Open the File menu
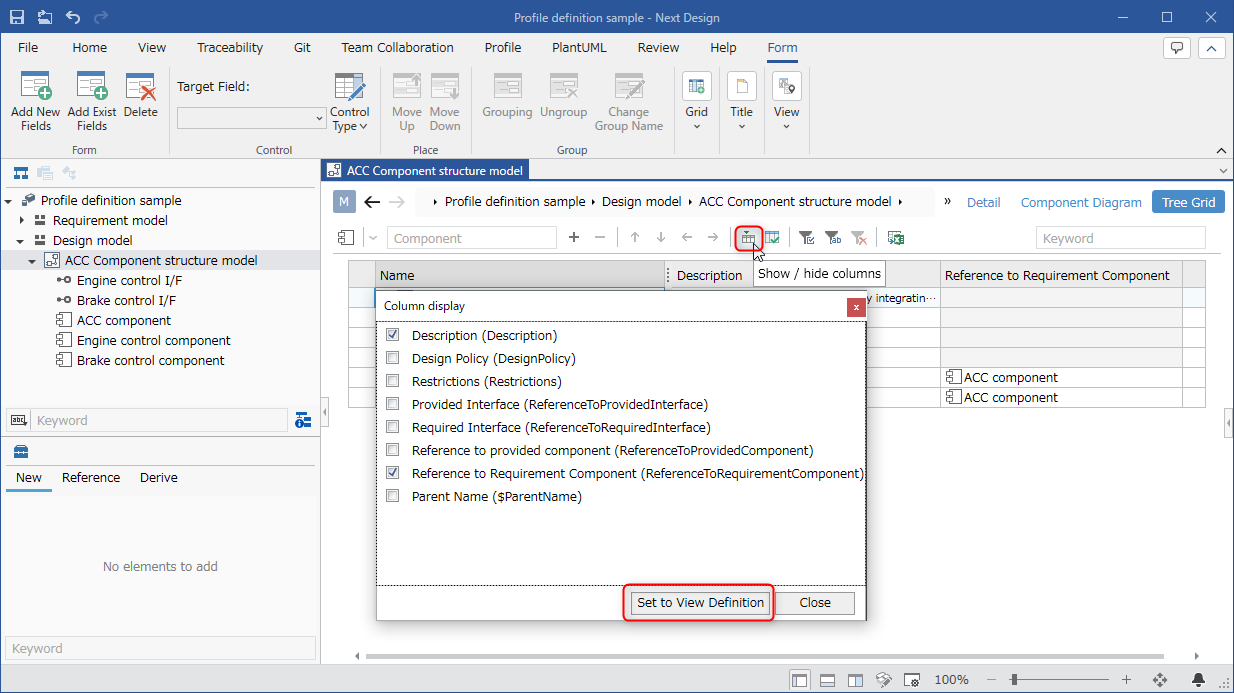1234x693 pixels. click(28, 47)
